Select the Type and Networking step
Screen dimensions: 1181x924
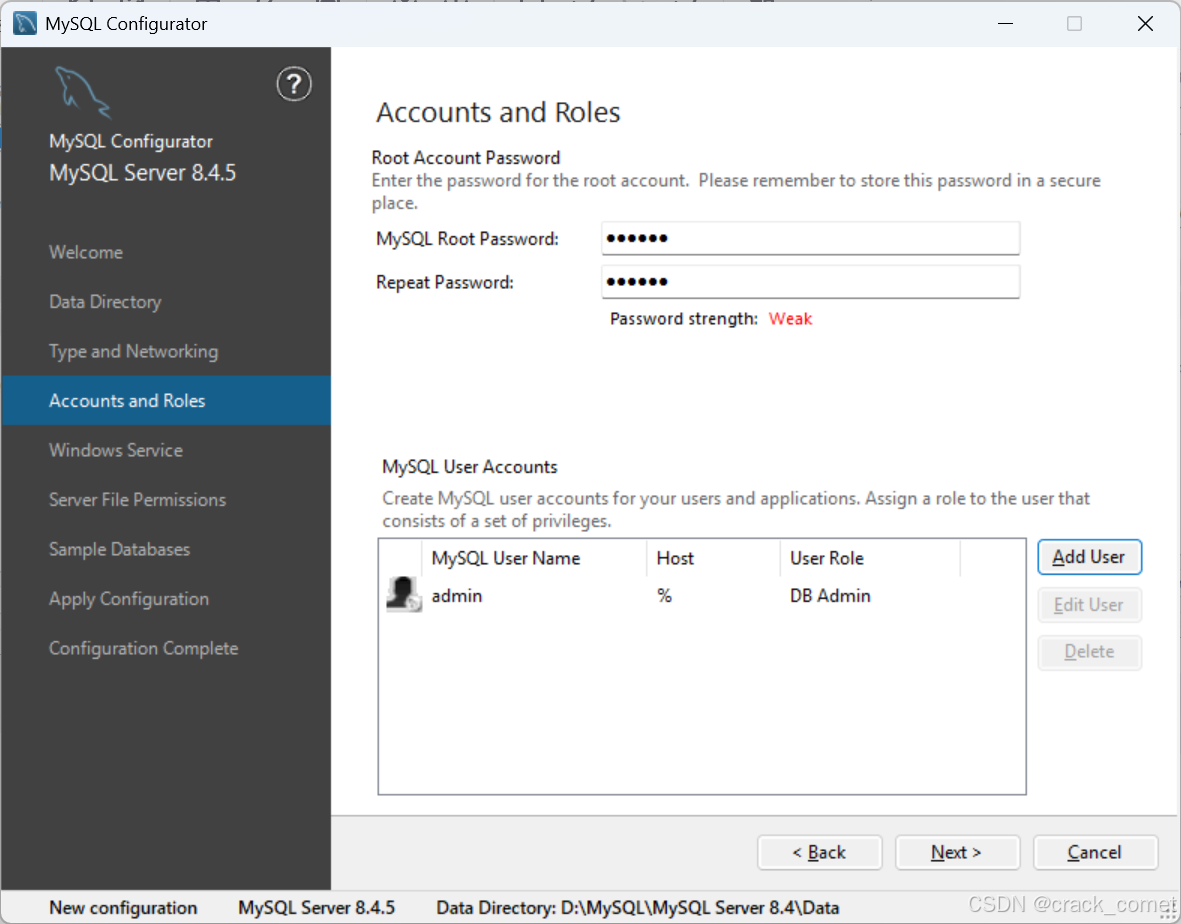coord(133,352)
